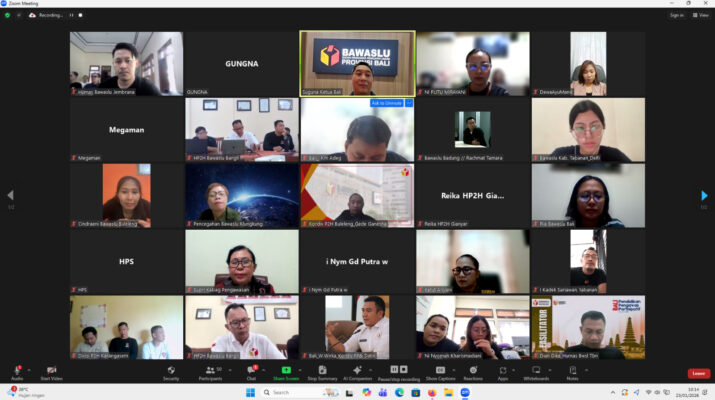Screen dimensions: 715x400
Task: Open the Reactions menu
Action: (472, 372)
